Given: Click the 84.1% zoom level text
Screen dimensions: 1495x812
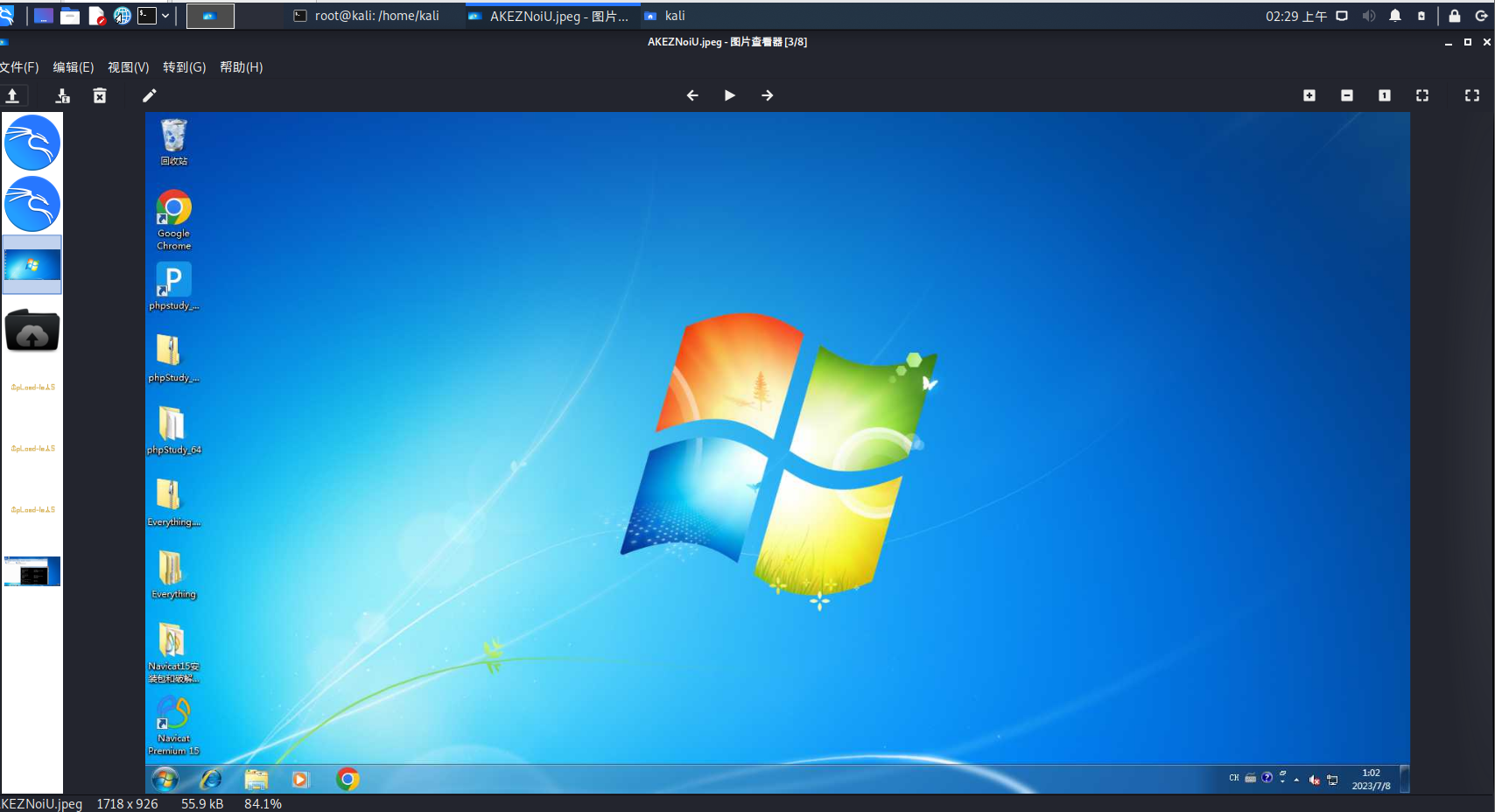Looking at the screenshot, I should click(x=263, y=804).
